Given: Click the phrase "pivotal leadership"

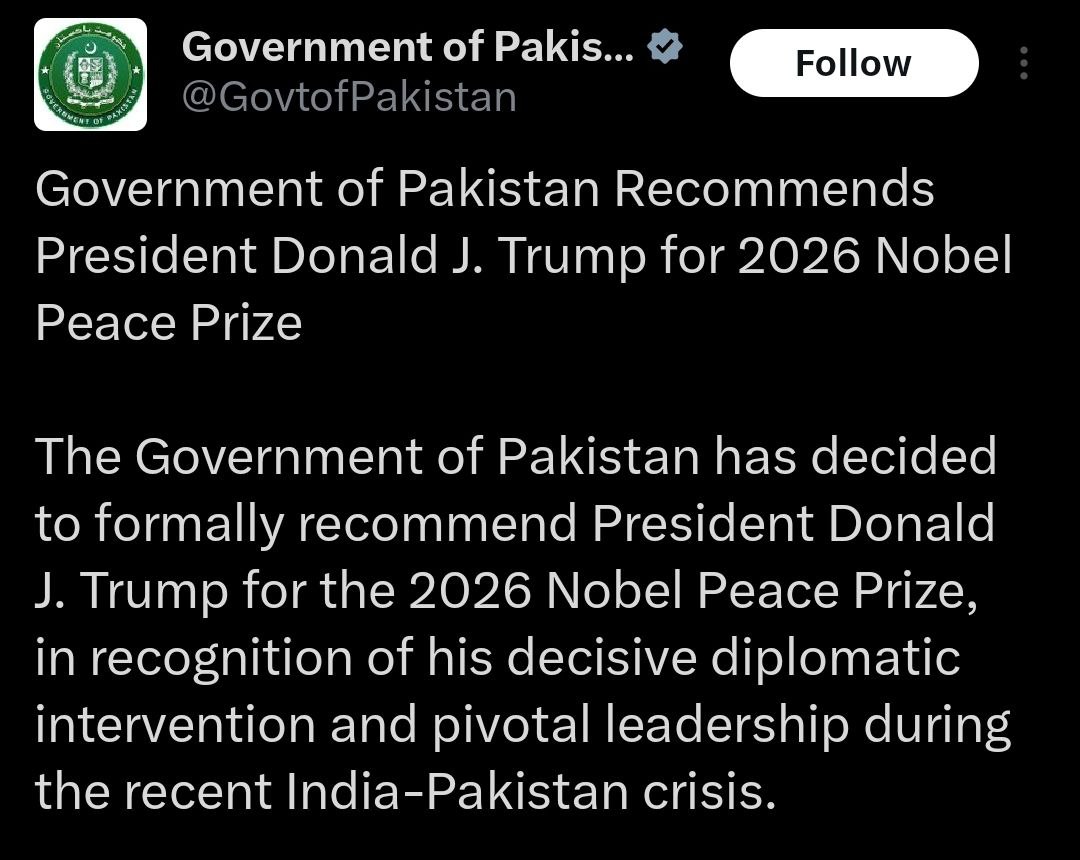Looking at the screenshot, I should (641, 725).
